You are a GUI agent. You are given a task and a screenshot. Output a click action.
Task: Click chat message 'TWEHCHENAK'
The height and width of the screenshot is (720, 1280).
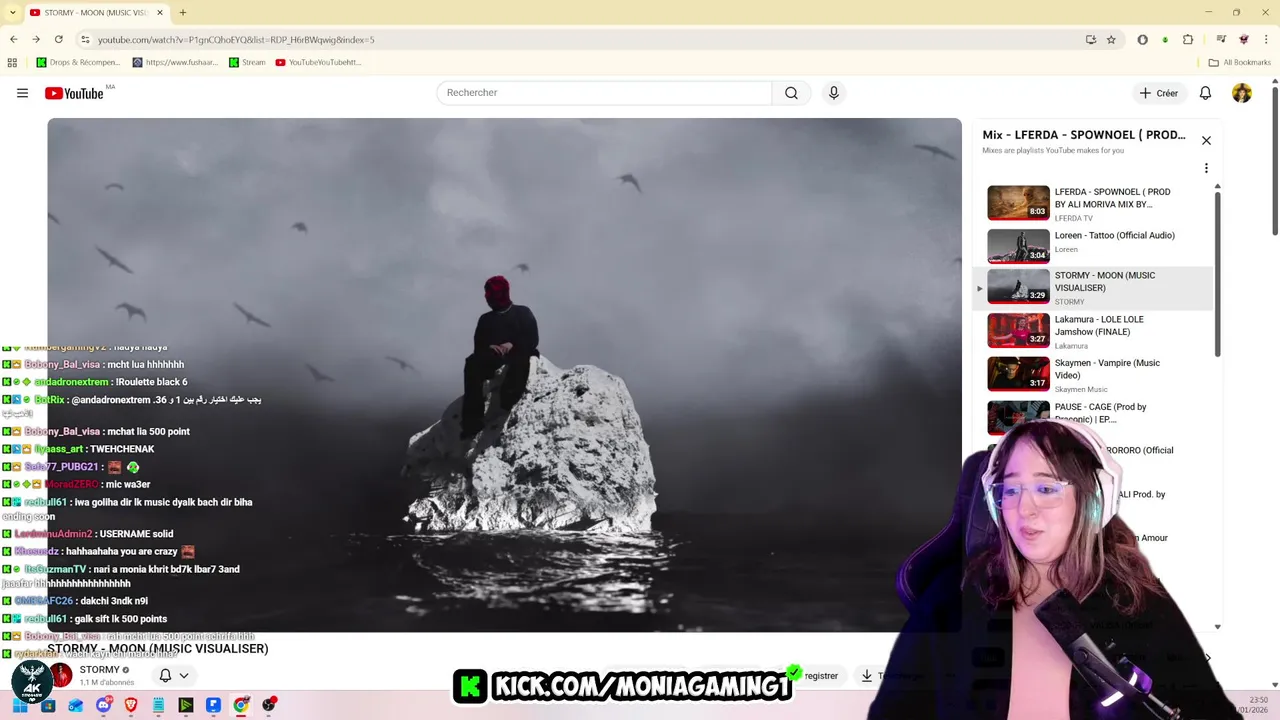[122, 449]
